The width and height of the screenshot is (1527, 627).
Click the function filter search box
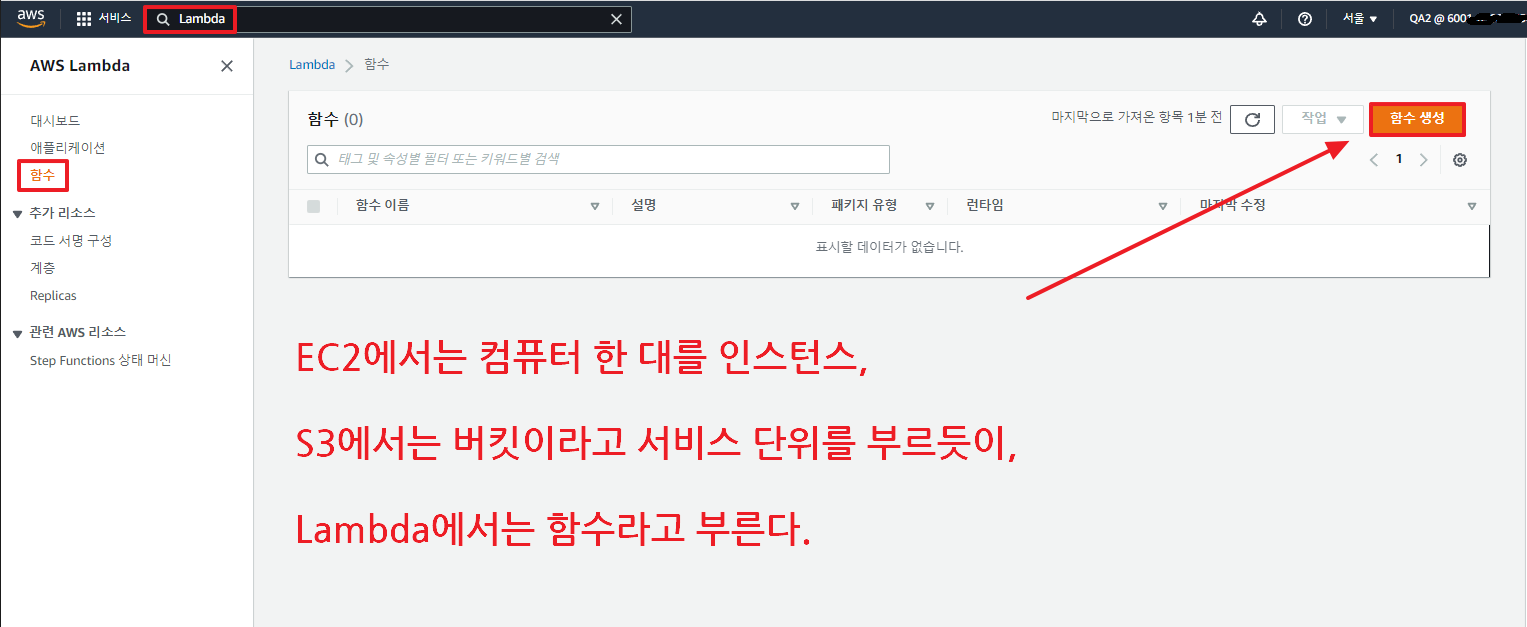tap(598, 159)
